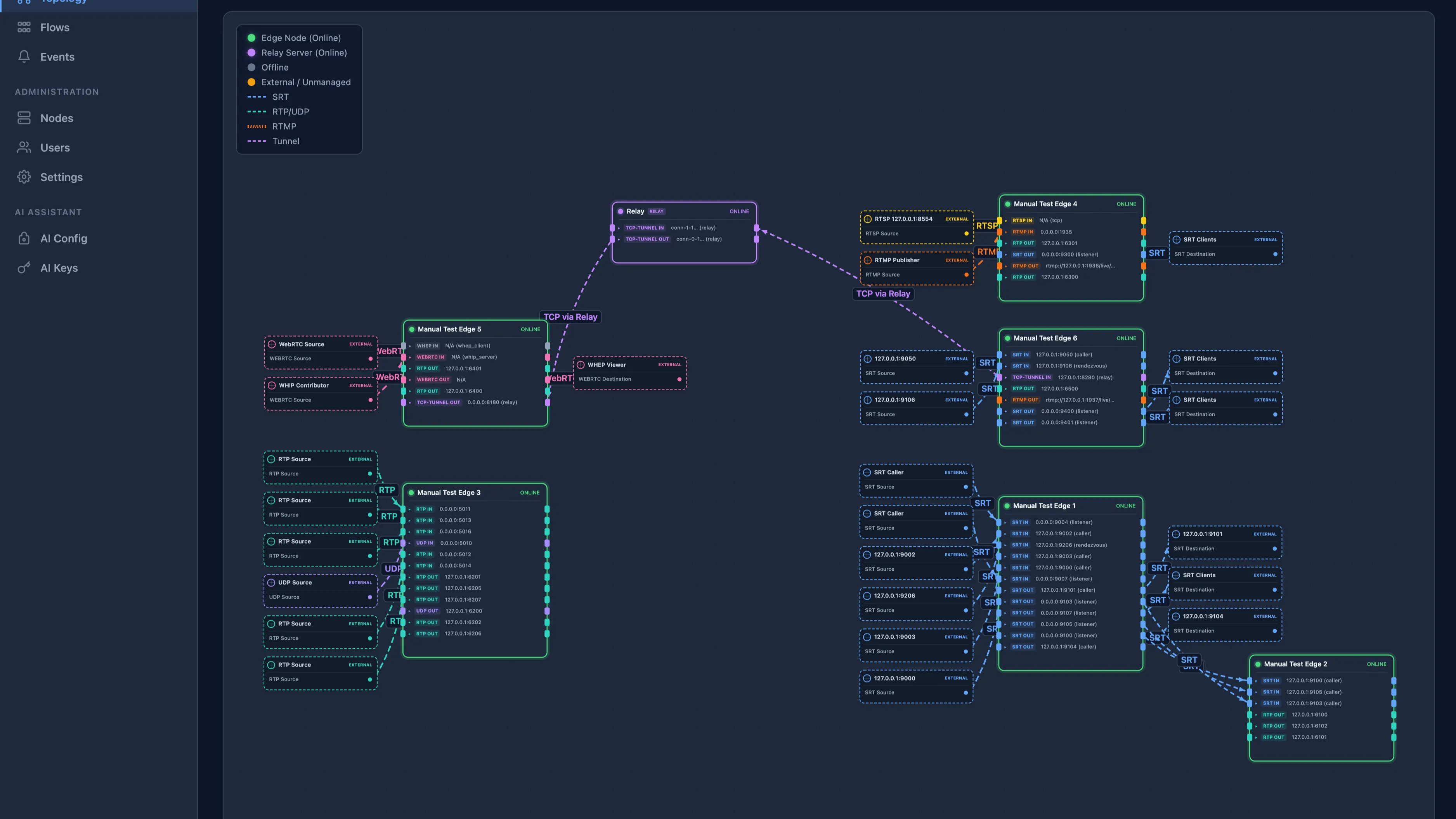Image resolution: width=1456 pixels, height=819 pixels.
Task: Click the AI Config lock icon
Action: click(x=24, y=238)
